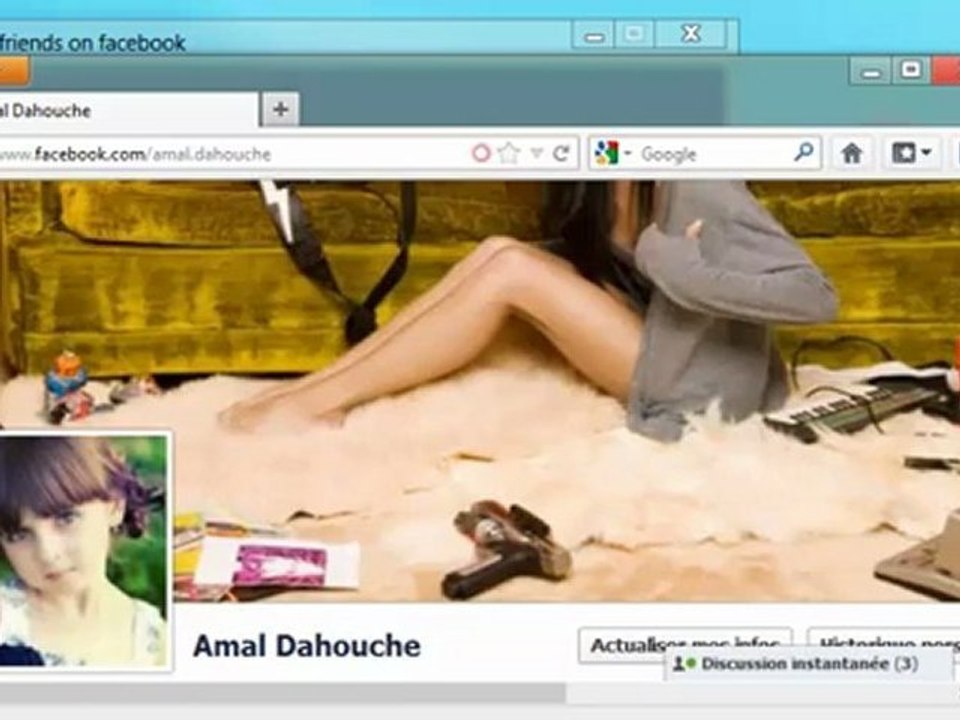Open the orange Firefox menu button
The width and height of the screenshot is (960, 720).
(13, 71)
